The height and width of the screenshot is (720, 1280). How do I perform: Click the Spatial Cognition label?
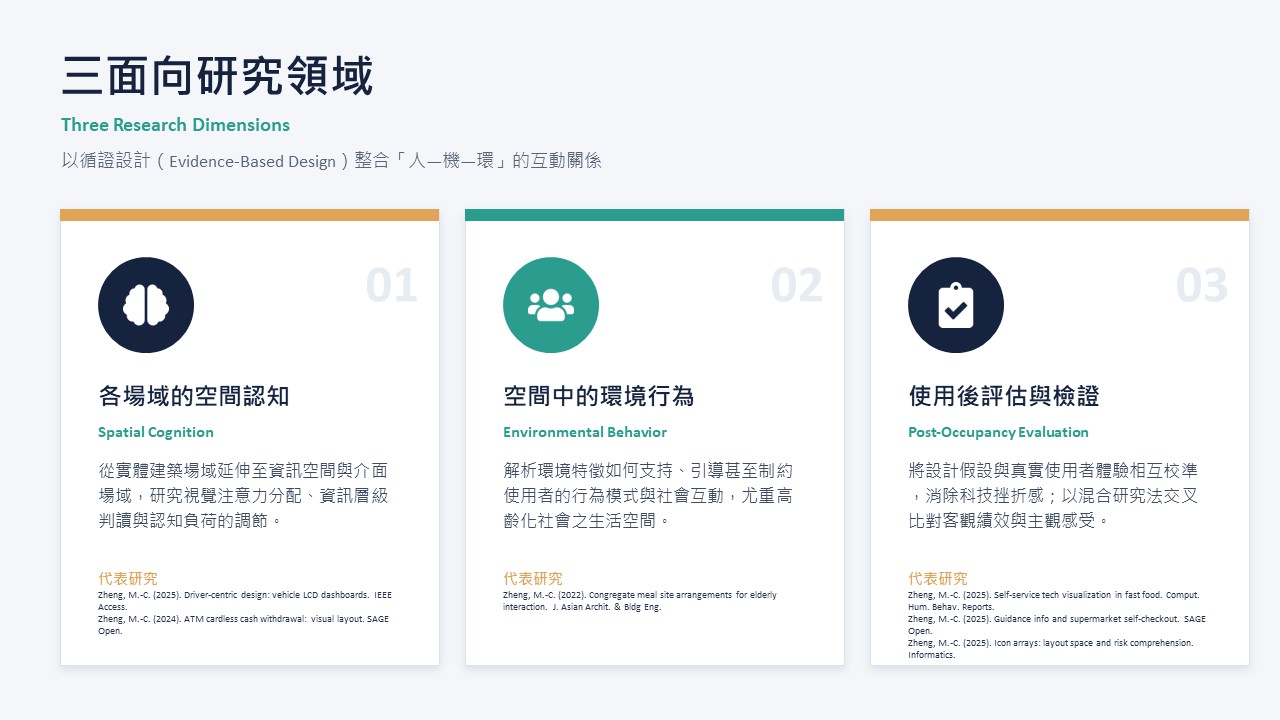coord(156,432)
